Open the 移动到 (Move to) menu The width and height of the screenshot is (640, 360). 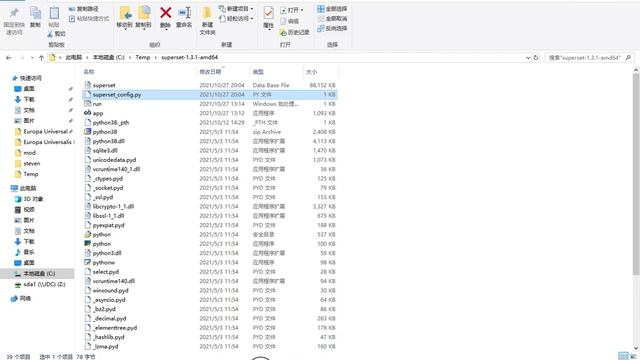pyautogui.click(x=125, y=17)
